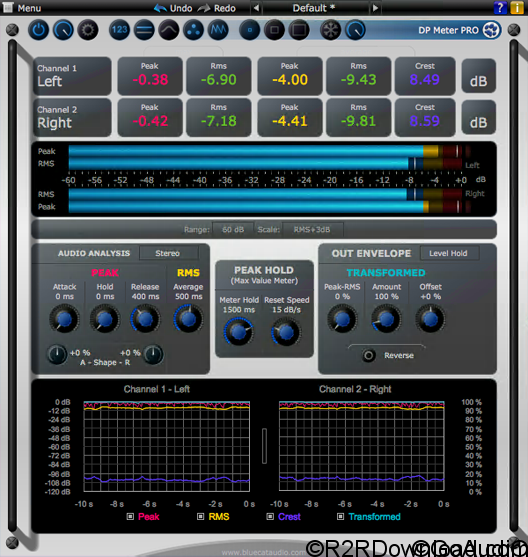Click Channel 2 Right label box
This screenshot has width=528, height=557.
(72, 118)
